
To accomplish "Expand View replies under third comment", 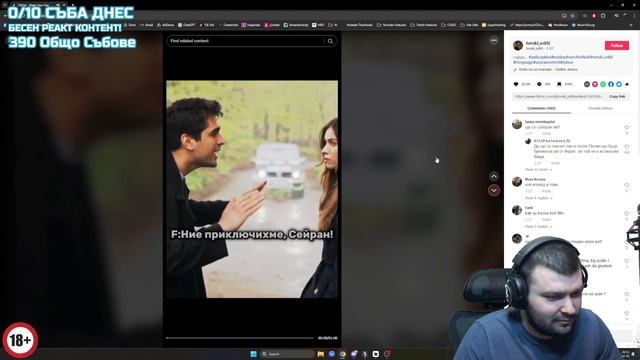I will [x=538, y=227].
